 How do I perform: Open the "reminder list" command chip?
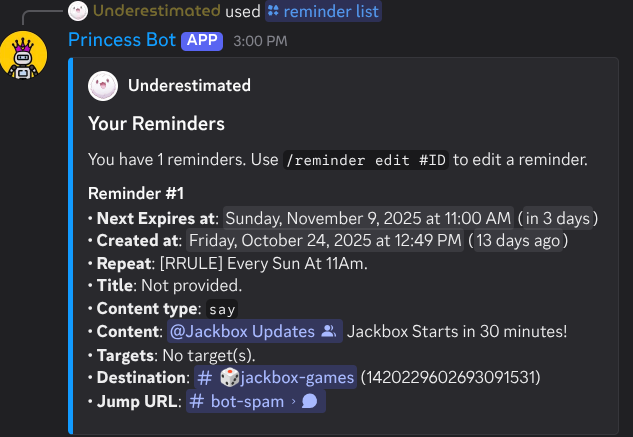(323, 11)
